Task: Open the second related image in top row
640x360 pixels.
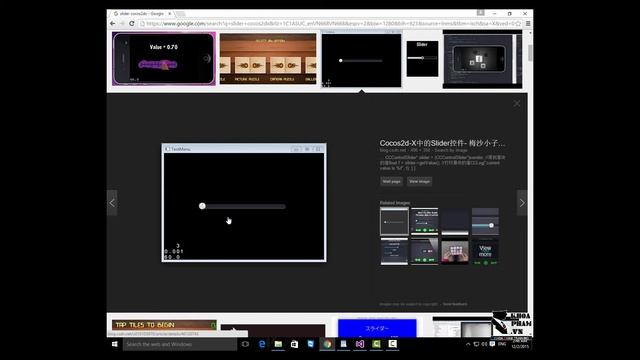Action: tap(424, 221)
